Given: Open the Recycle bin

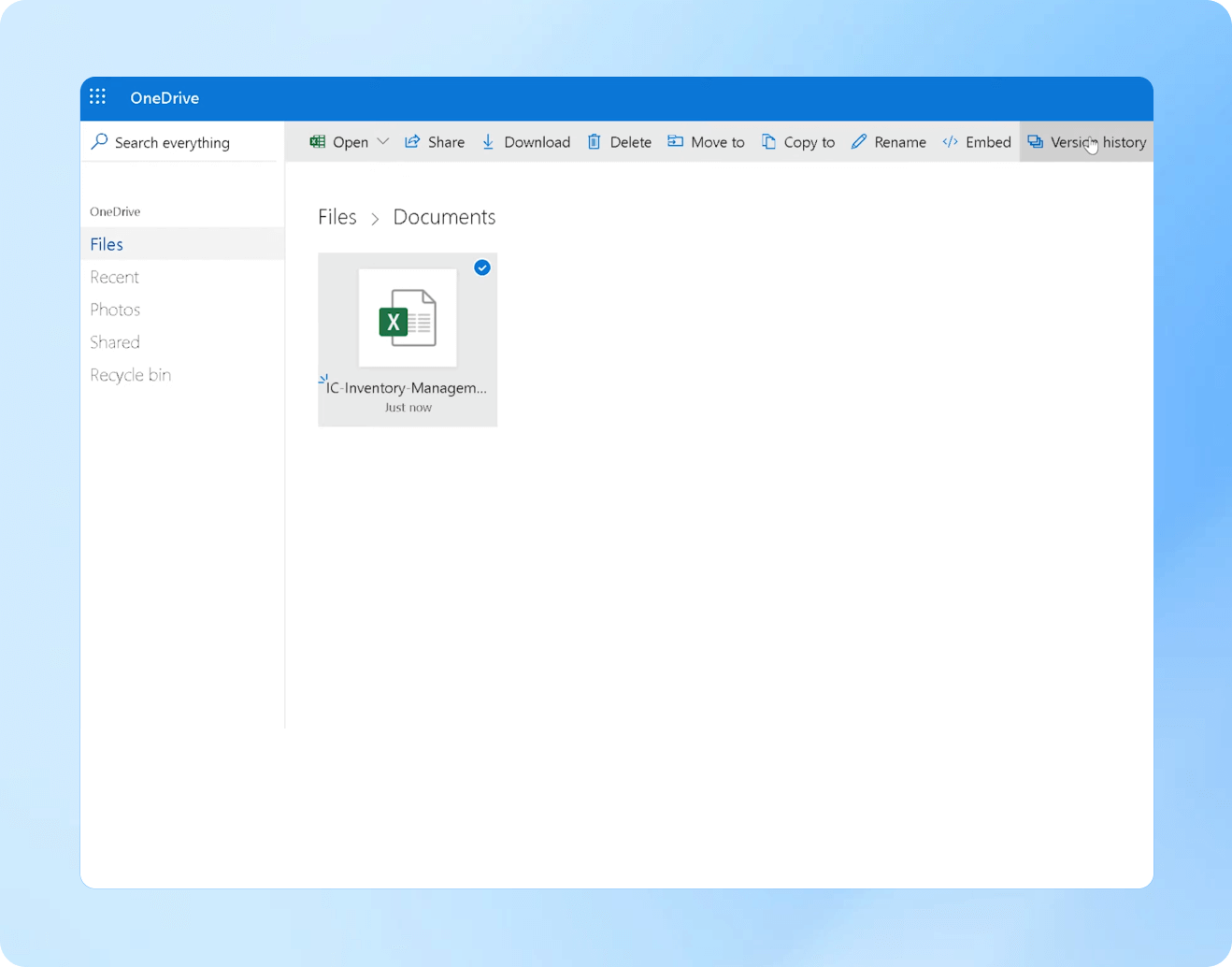Looking at the screenshot, I should click(x=130, y=374).
